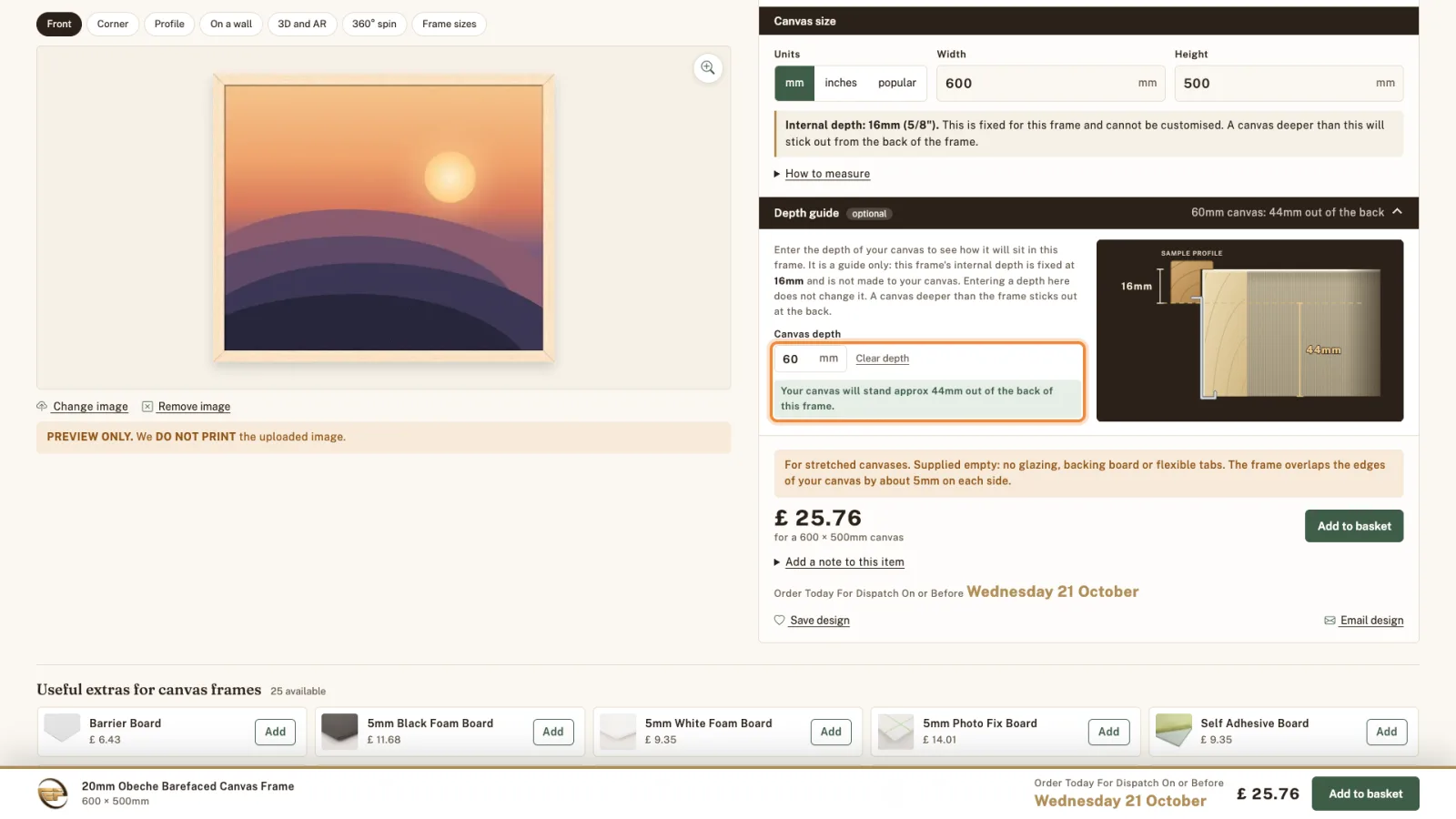Switch to Front view tab

(x=59, y=24)
